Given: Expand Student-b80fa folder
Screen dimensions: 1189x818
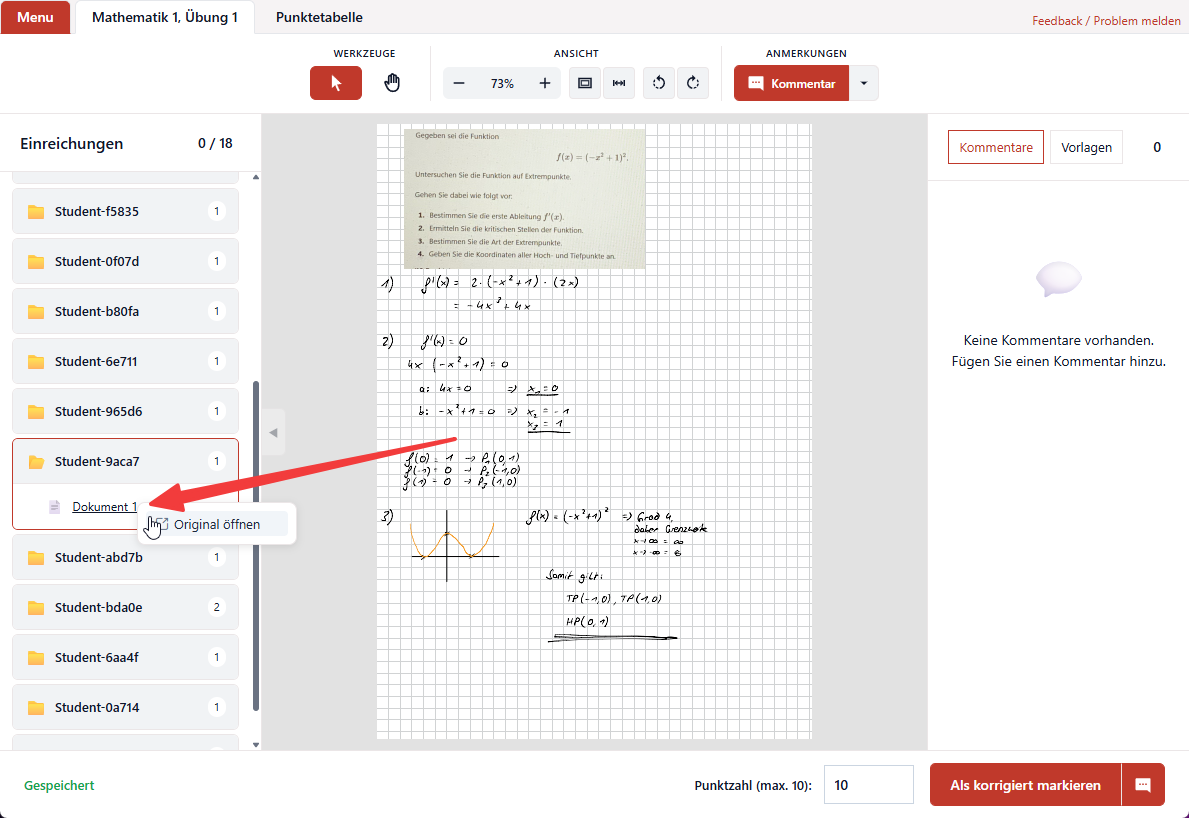Looking at the screenshot, I should 125,312.
